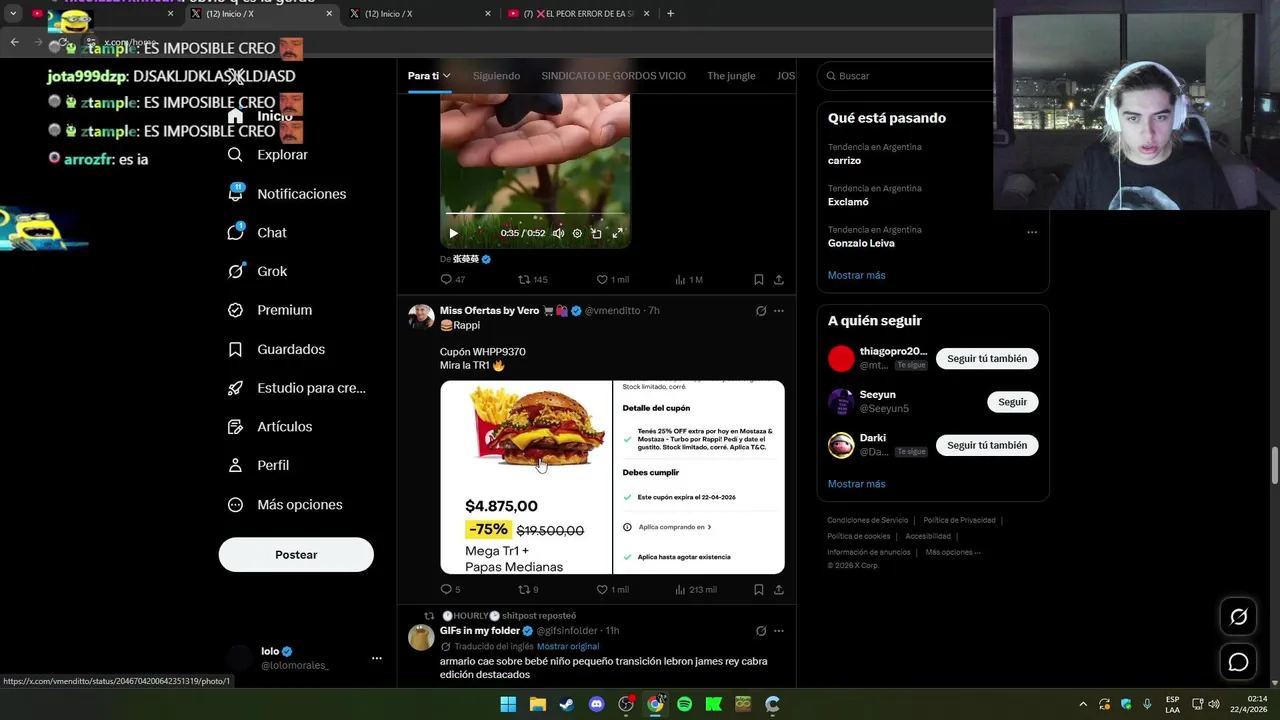Screen dimensions: 1280x720
Task: View 213 mil views on Miss Ofertas post
Action: [x=695, y=590]
